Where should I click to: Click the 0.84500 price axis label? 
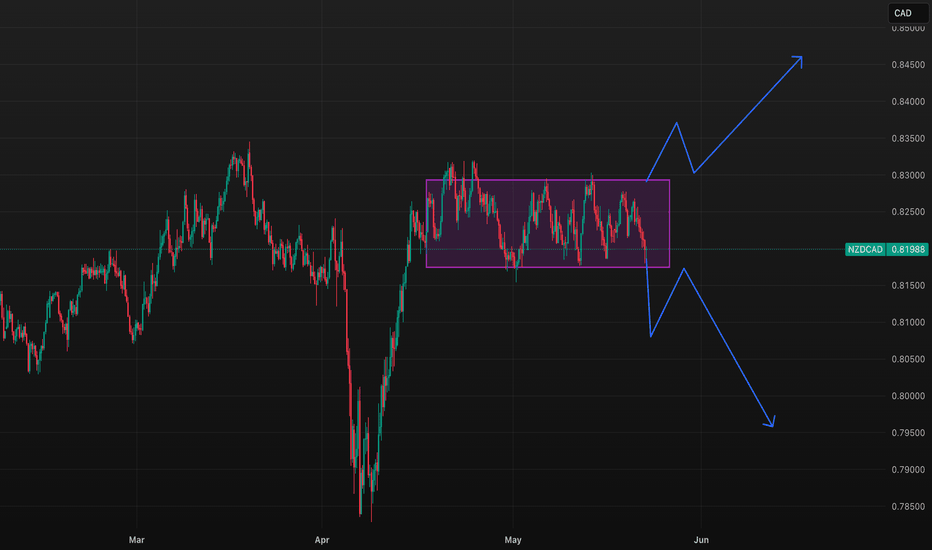[x=908, y=65]
